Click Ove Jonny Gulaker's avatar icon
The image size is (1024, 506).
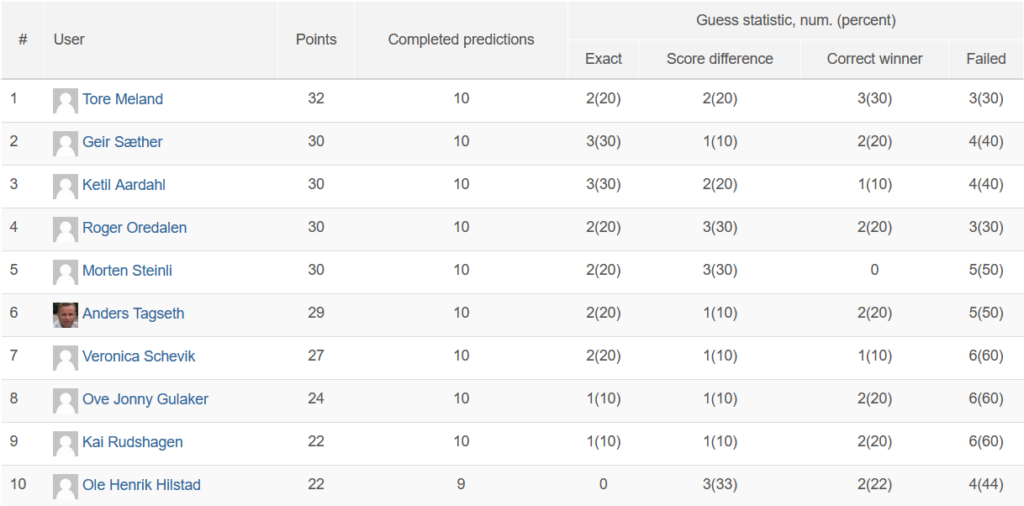point(65,401)
